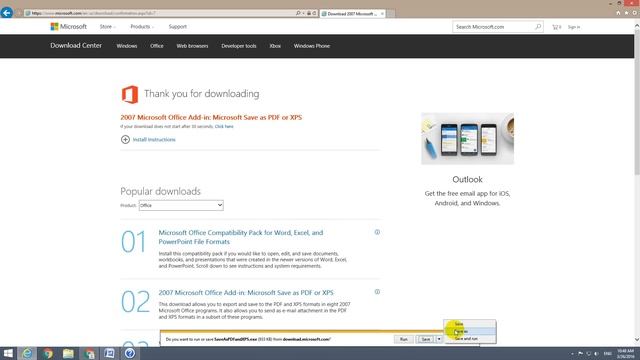Select Windows Phone in the Download Center bar
This screenshot has width=640, height=360.
312,46
